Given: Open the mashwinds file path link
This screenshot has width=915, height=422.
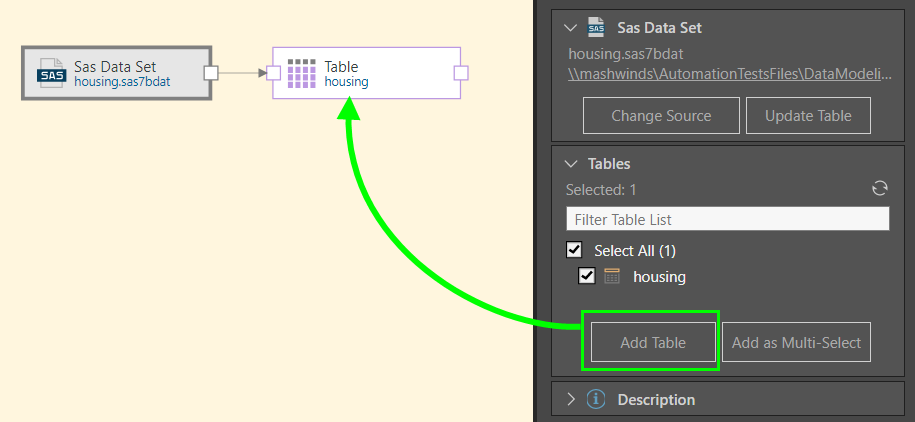Looking at the screenshot, I should 727,74.
